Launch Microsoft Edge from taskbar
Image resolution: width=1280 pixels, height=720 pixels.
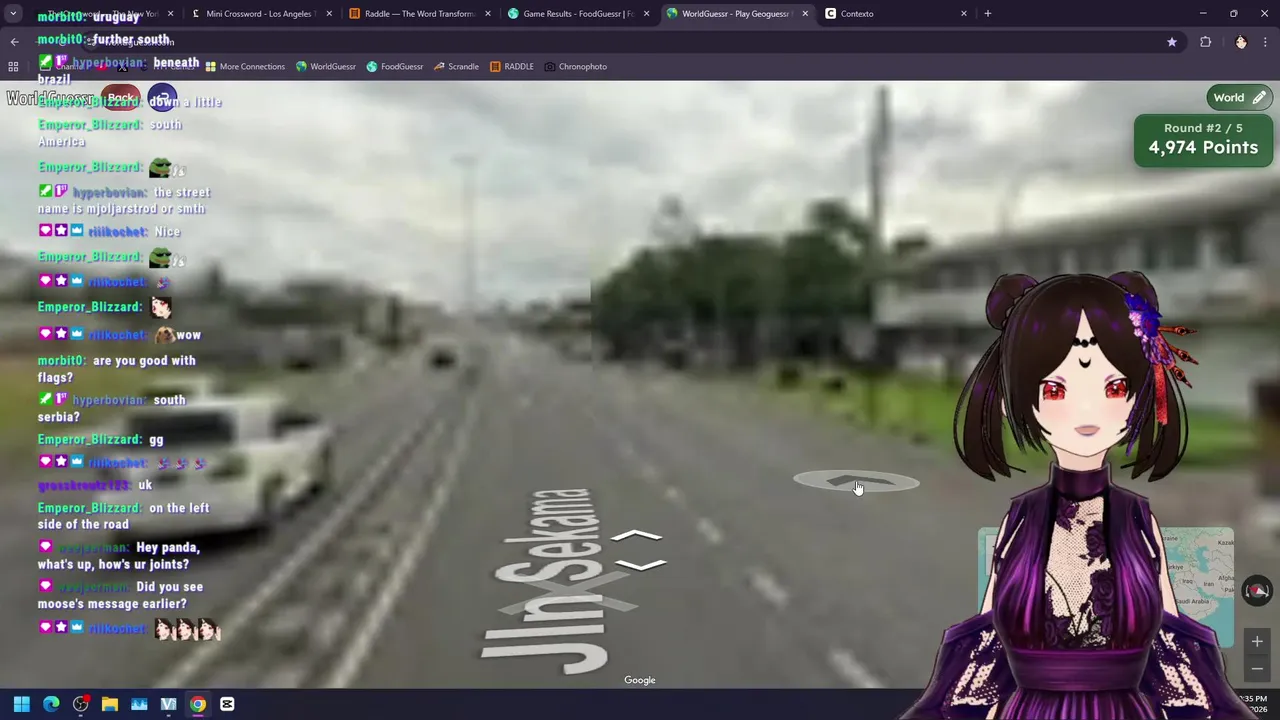pyautogui.click(x=51, y=704)
